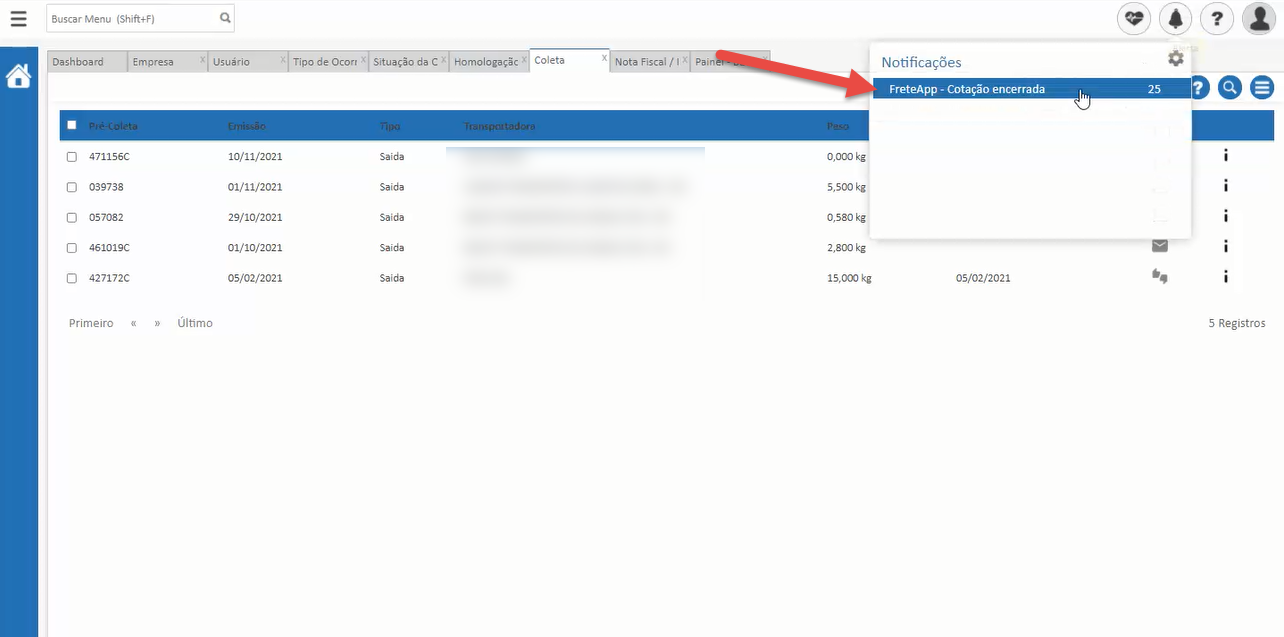Switch to the Dashboard tab
1284x637 pixels.
pos(78,62)
